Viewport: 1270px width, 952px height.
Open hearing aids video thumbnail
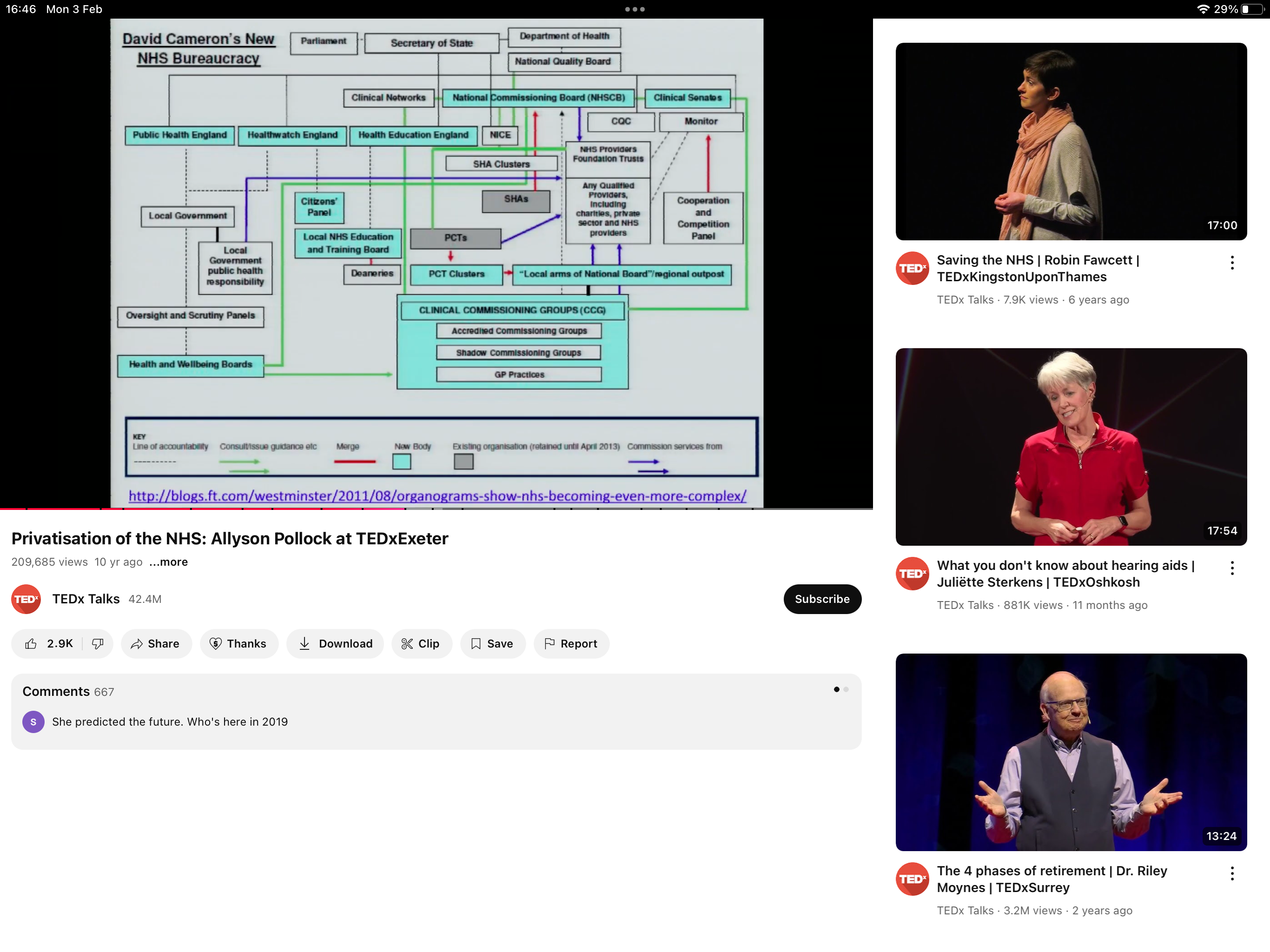[1071, 447]
